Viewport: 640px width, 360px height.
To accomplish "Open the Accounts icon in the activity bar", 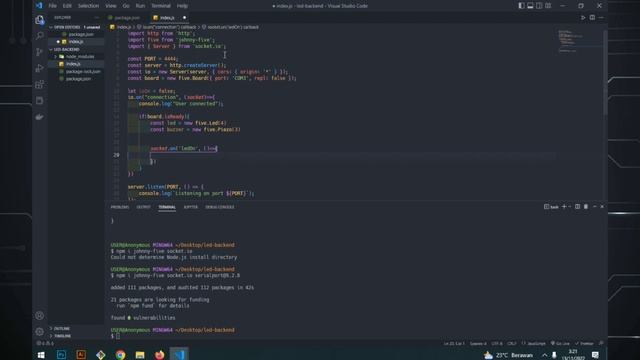I will pos(40,315).
